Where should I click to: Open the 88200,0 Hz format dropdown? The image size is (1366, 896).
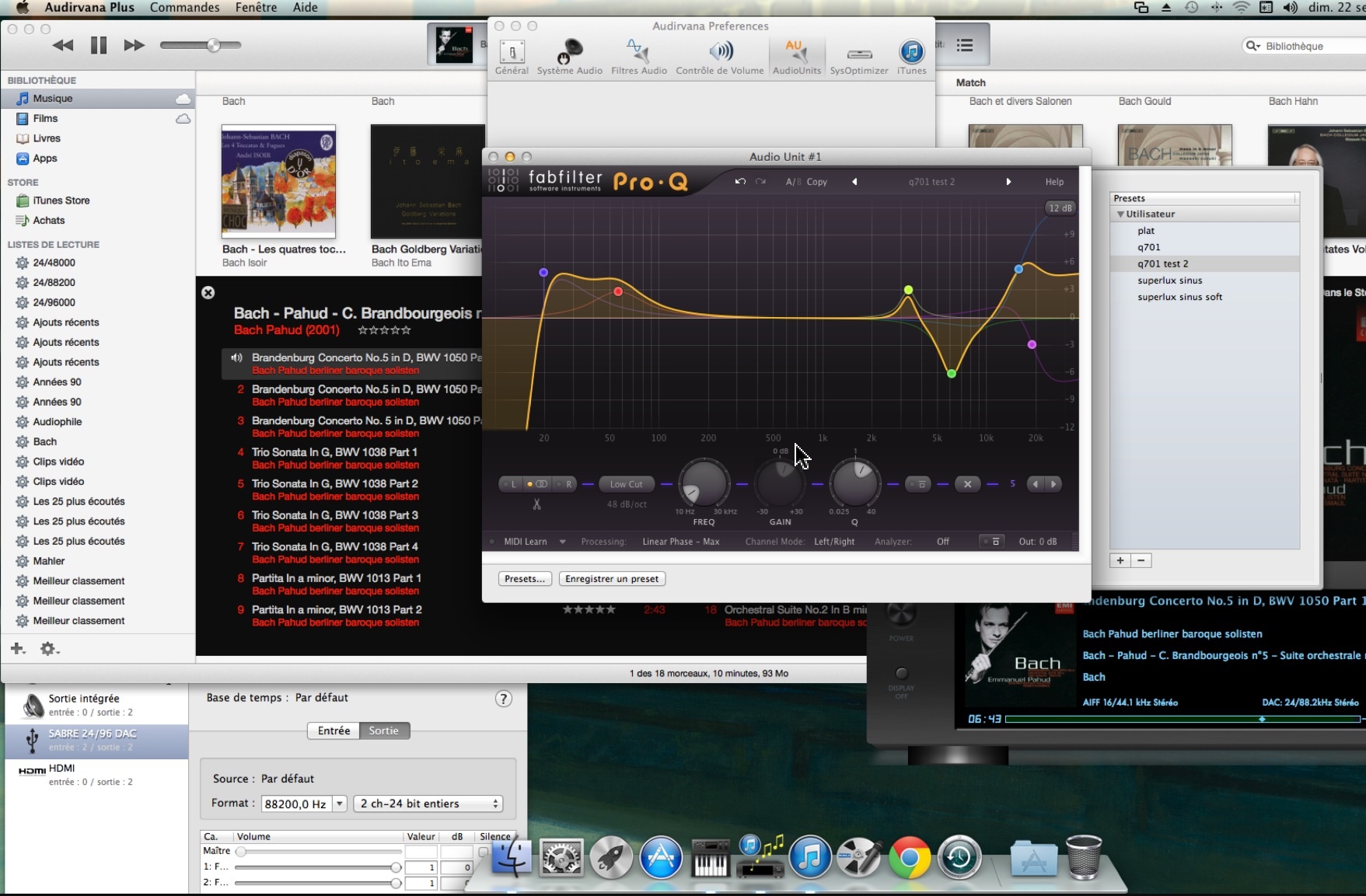pyautogui.click(x=340, y=804)
